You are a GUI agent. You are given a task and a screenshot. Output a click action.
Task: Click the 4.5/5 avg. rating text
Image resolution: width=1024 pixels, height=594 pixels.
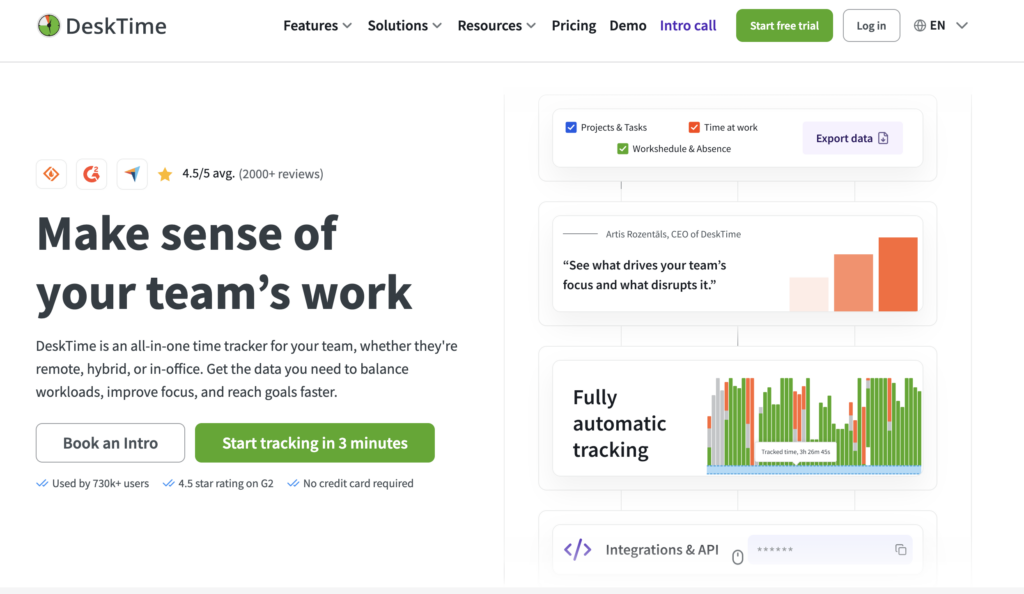pos(208,174)
